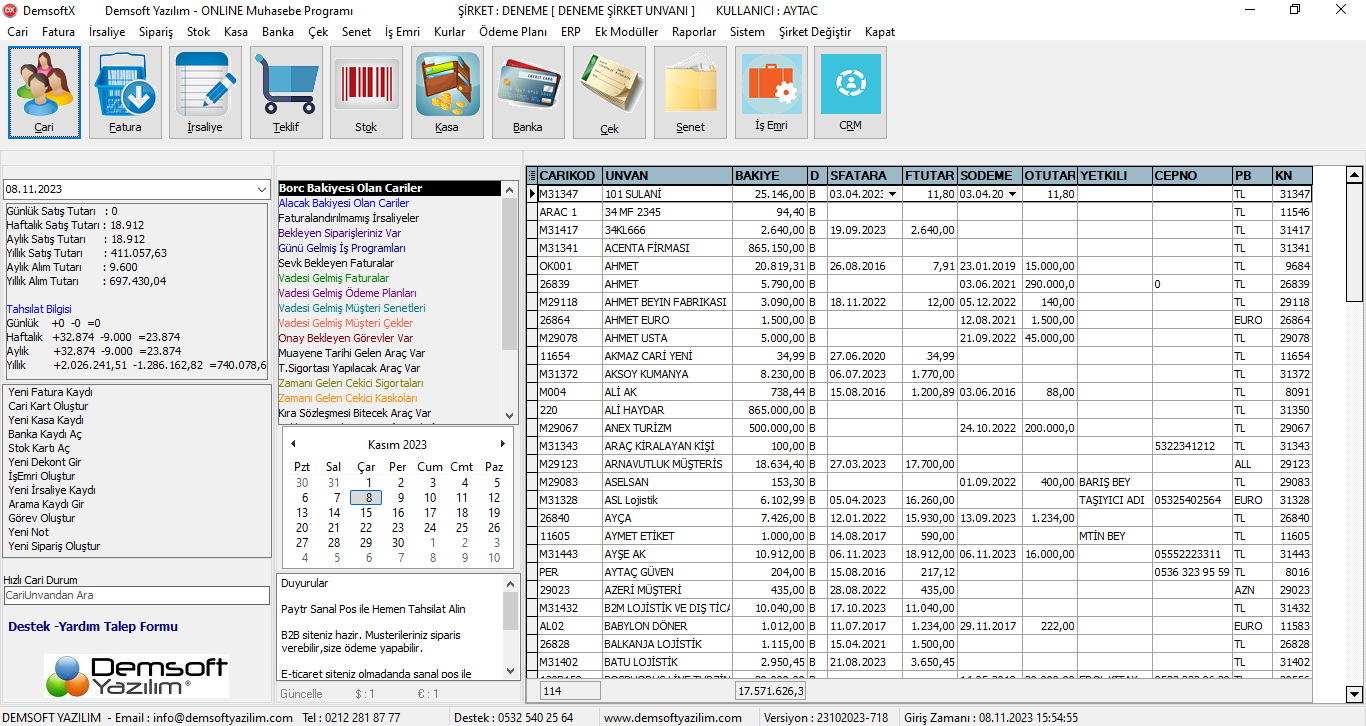Click the Duyurular panel scroll-down arrow

click(510, 671)
